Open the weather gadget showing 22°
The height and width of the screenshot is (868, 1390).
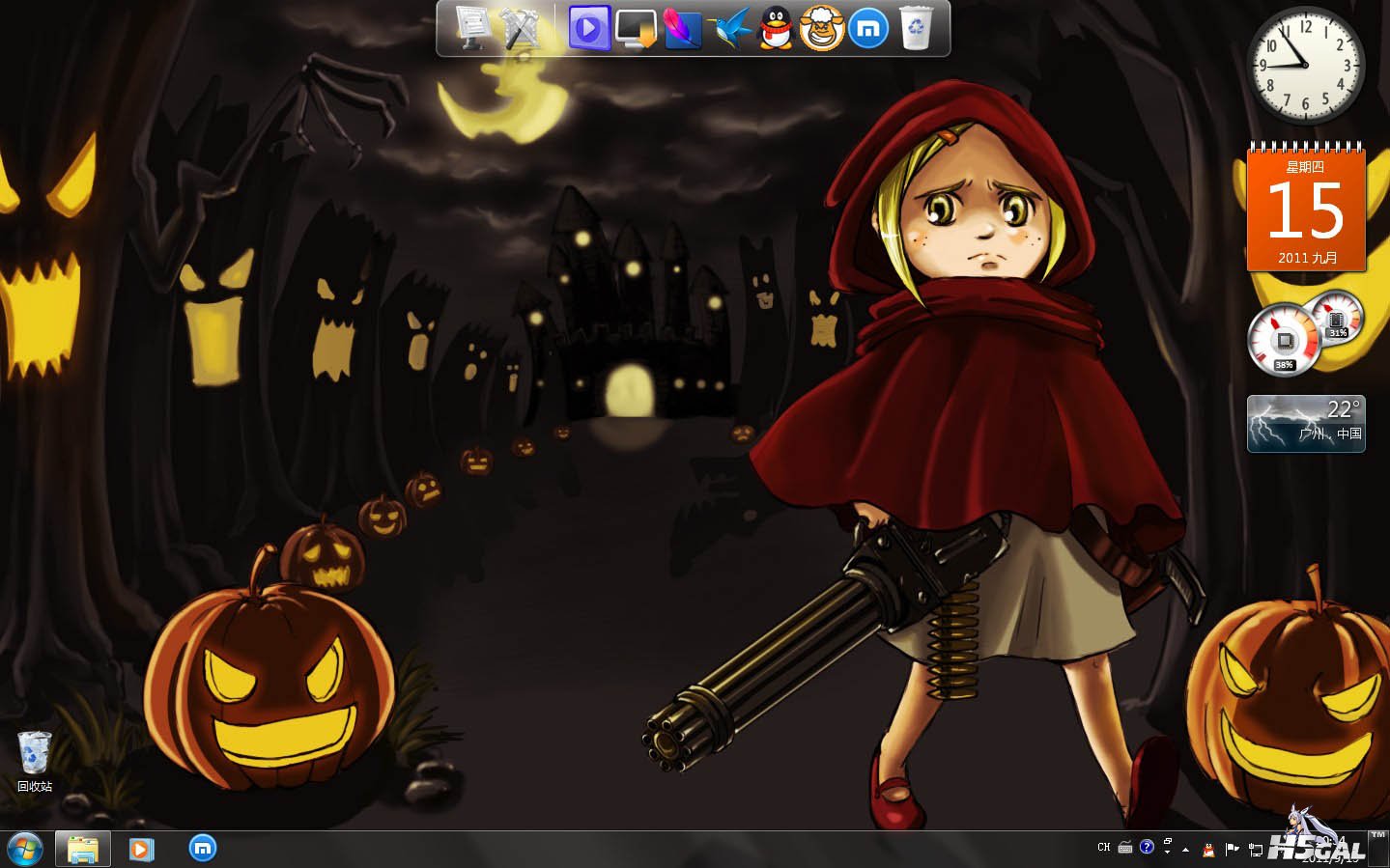pyautogui.click(x=1306, y=423)
